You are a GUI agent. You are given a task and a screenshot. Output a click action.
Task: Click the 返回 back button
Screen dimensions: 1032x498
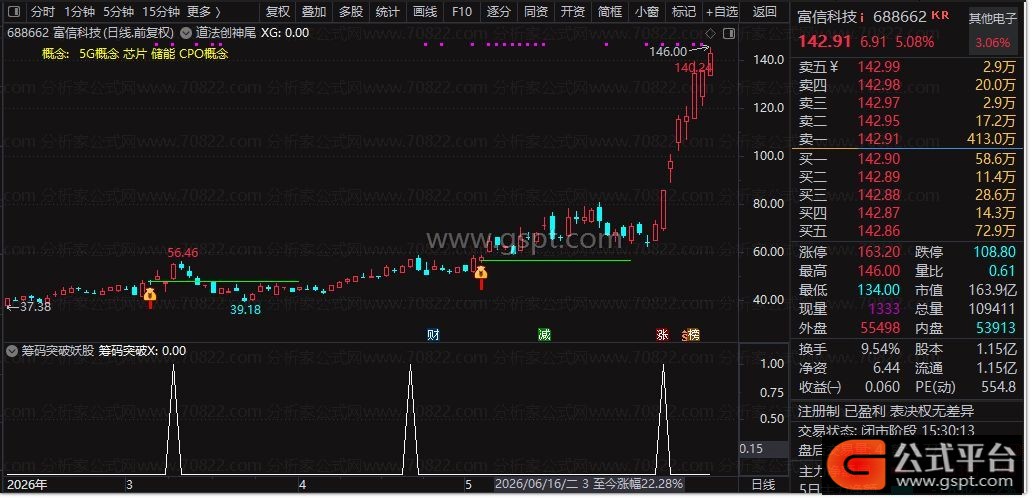coord(765,11)
